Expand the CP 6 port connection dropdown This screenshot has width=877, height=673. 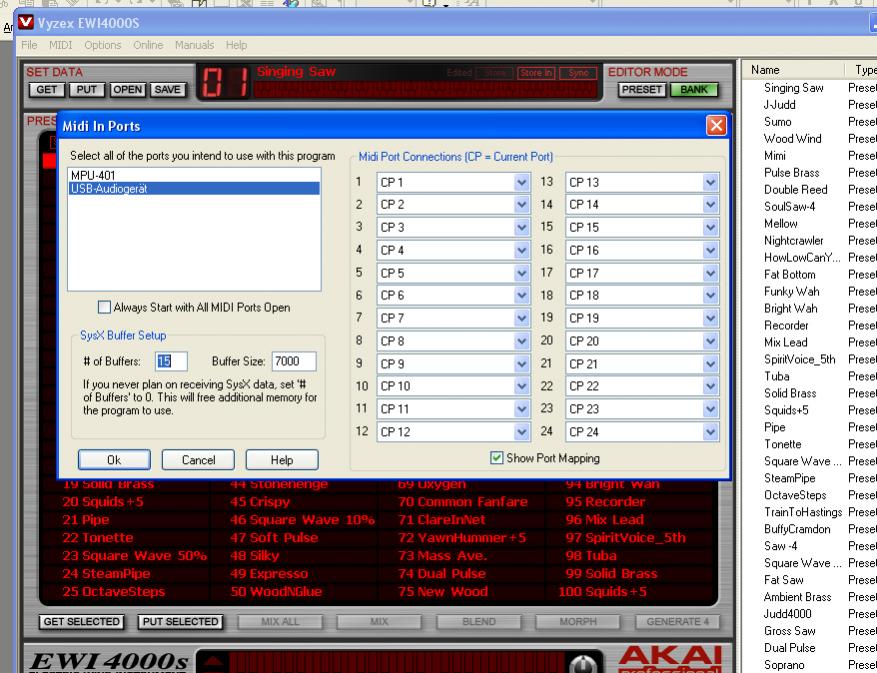click(x=521, y=295)
